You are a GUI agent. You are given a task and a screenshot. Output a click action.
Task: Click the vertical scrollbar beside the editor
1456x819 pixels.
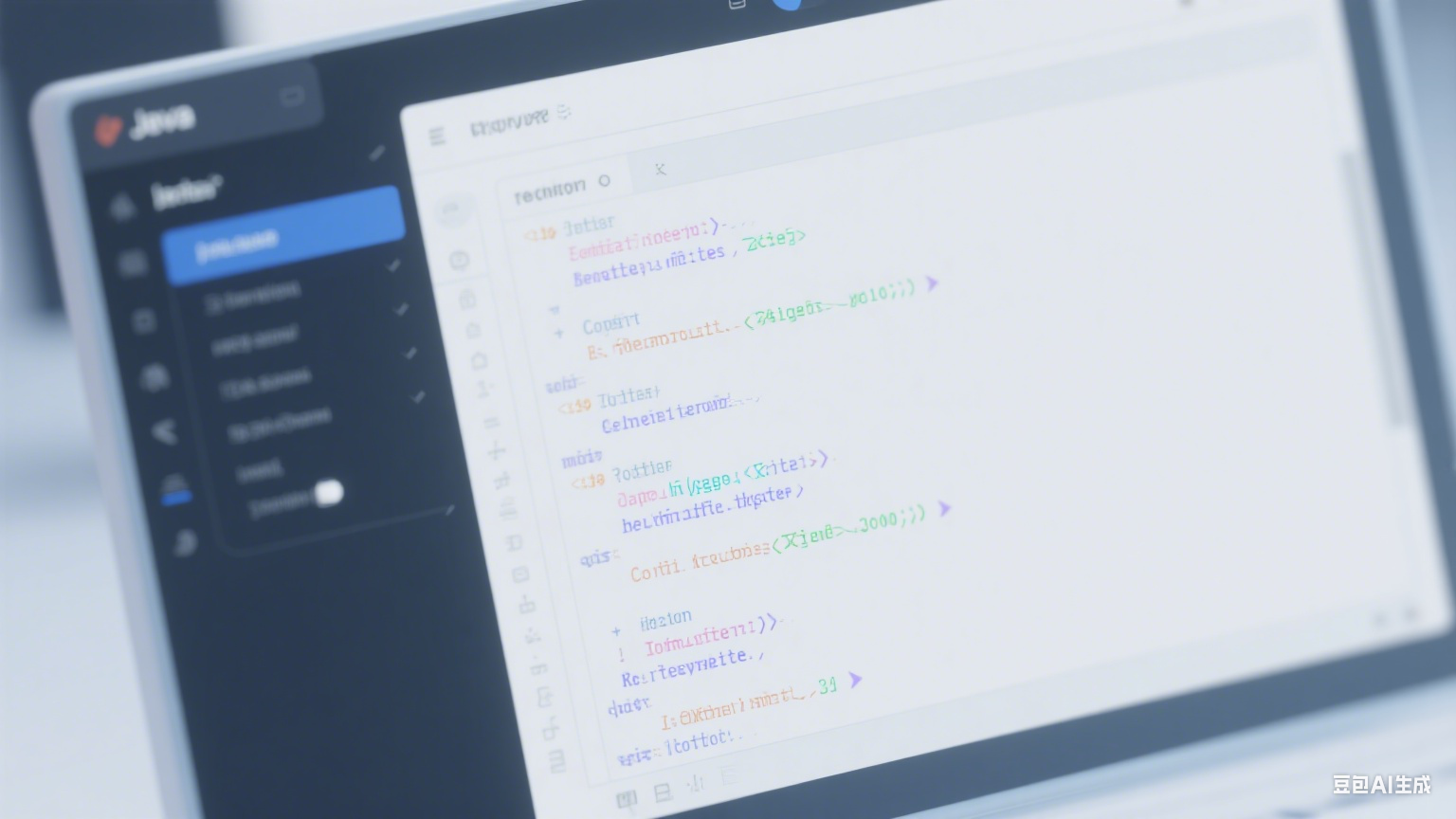click(1373, 289)
